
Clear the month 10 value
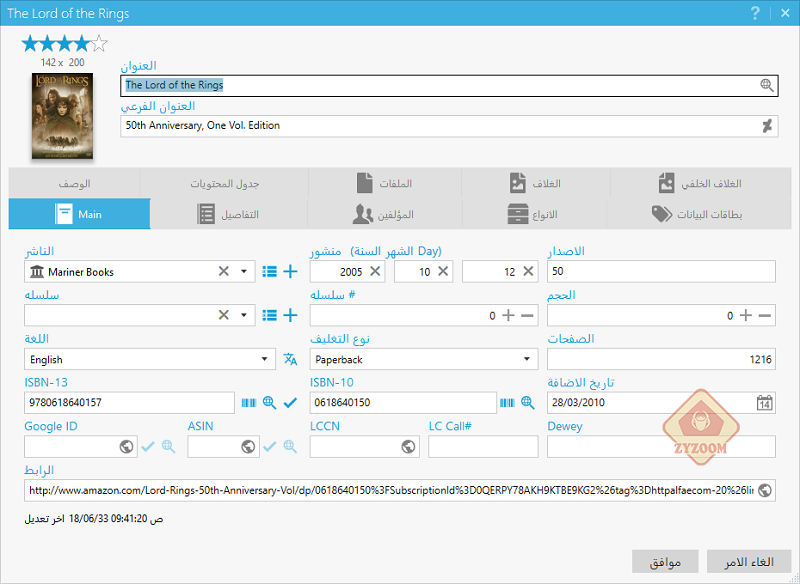click(x=443, y=271)
